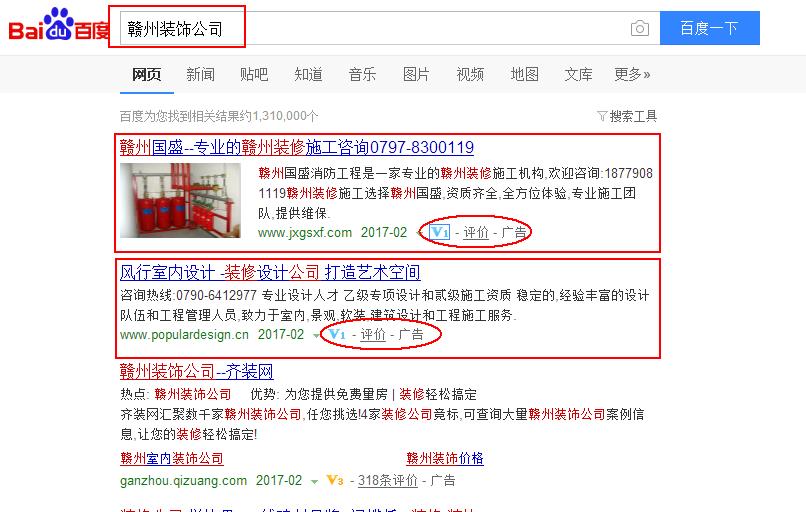The width and height of the screenshot is (806, 512).
Task: Expand dropdown arrow after jxgsxf.com date
Action: pos(419,234)
